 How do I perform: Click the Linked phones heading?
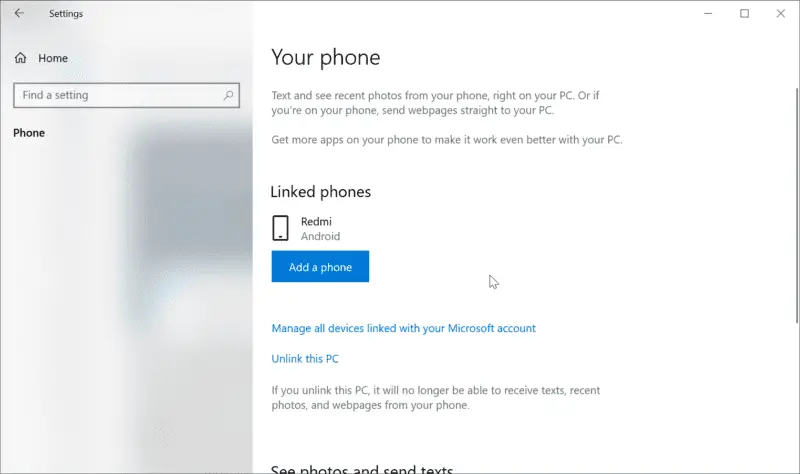tap(320, 192)
